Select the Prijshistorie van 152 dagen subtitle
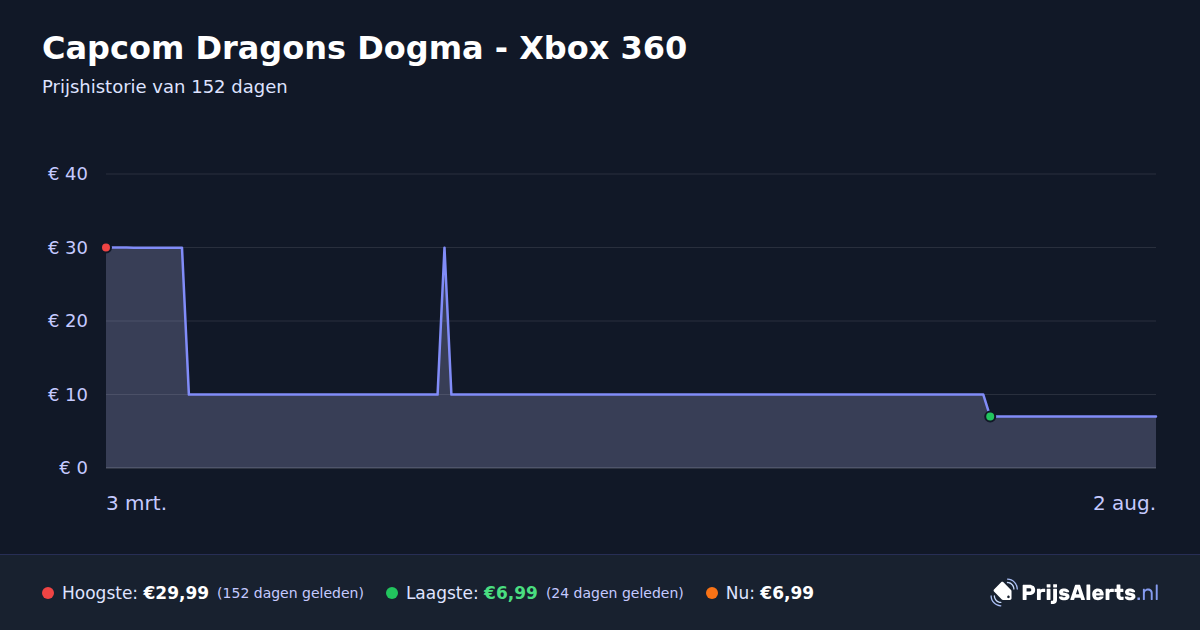The width and height of the screenshot is (1200, 630). [165, 87]
